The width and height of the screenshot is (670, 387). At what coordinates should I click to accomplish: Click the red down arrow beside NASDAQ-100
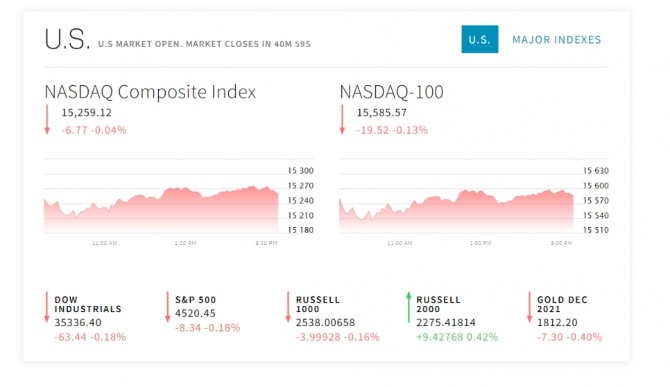(342, 120)
